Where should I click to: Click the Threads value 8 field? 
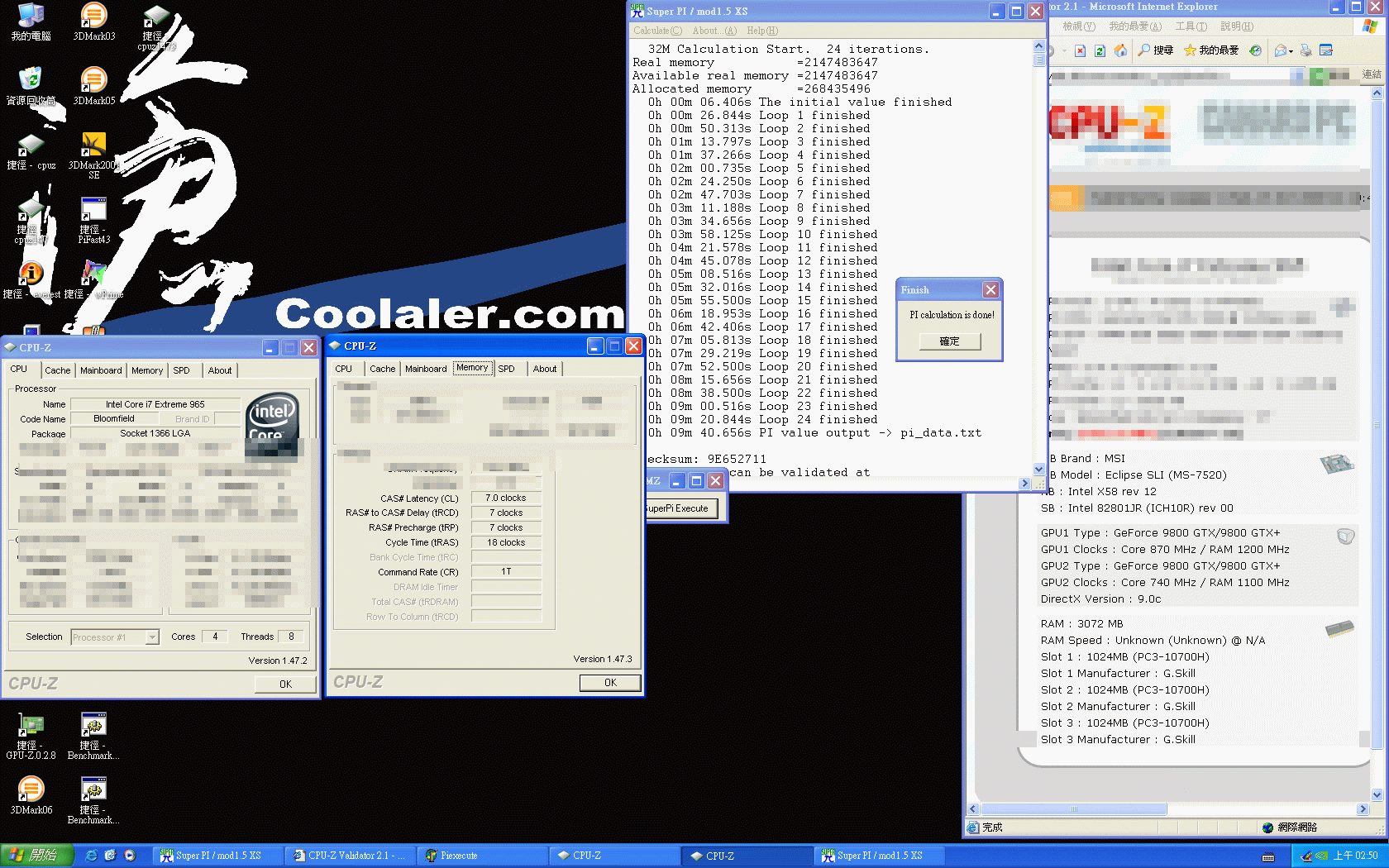point(291,637)
